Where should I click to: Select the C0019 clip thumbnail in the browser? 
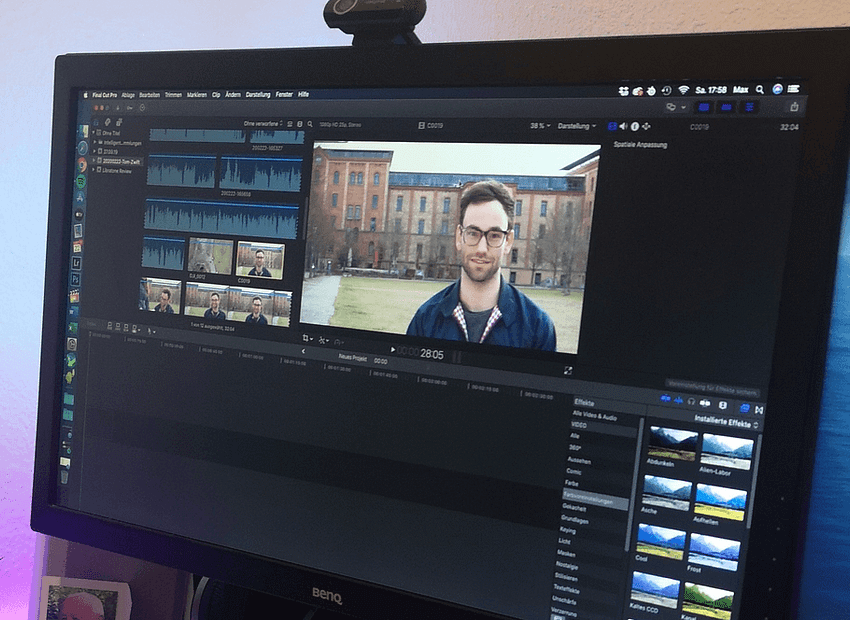click(260, 260)
